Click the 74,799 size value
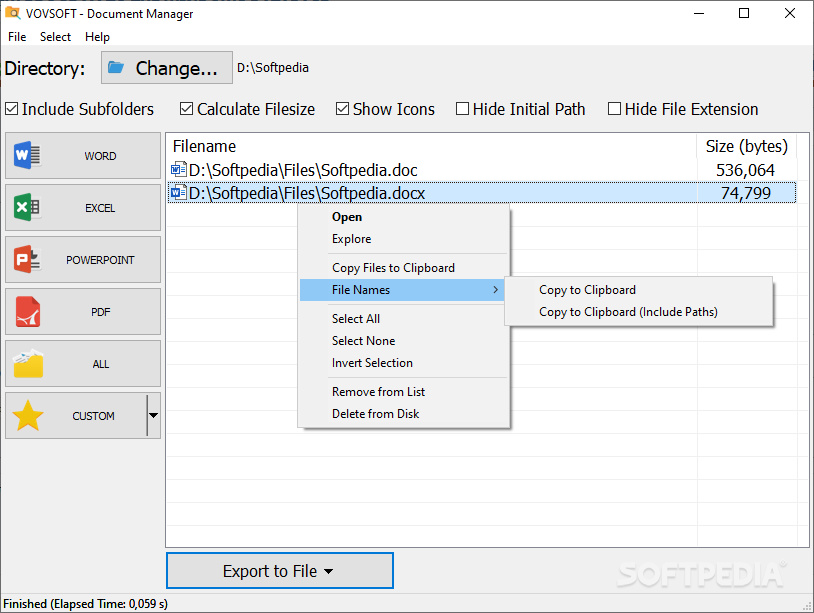 pos(746,193)
